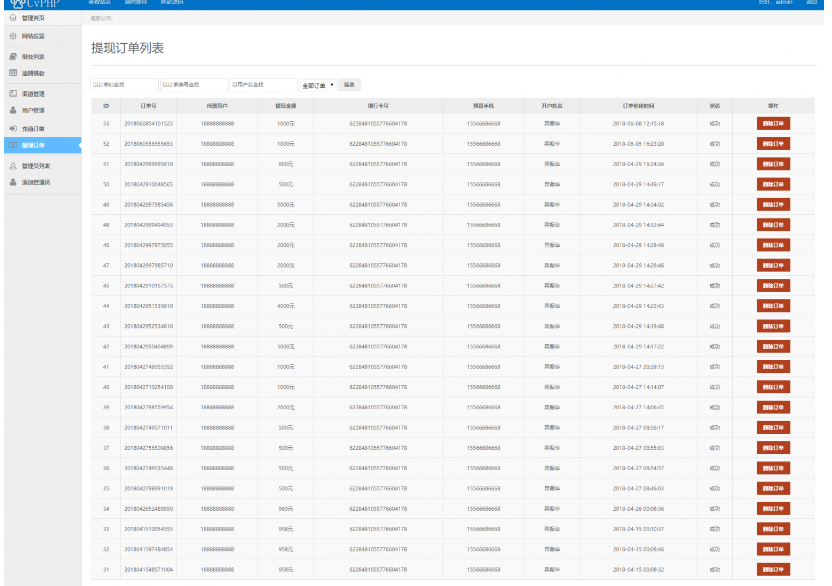Click the order ID search input field
Image resolution: width=832 pixels, height=586 pixels.
124,84
